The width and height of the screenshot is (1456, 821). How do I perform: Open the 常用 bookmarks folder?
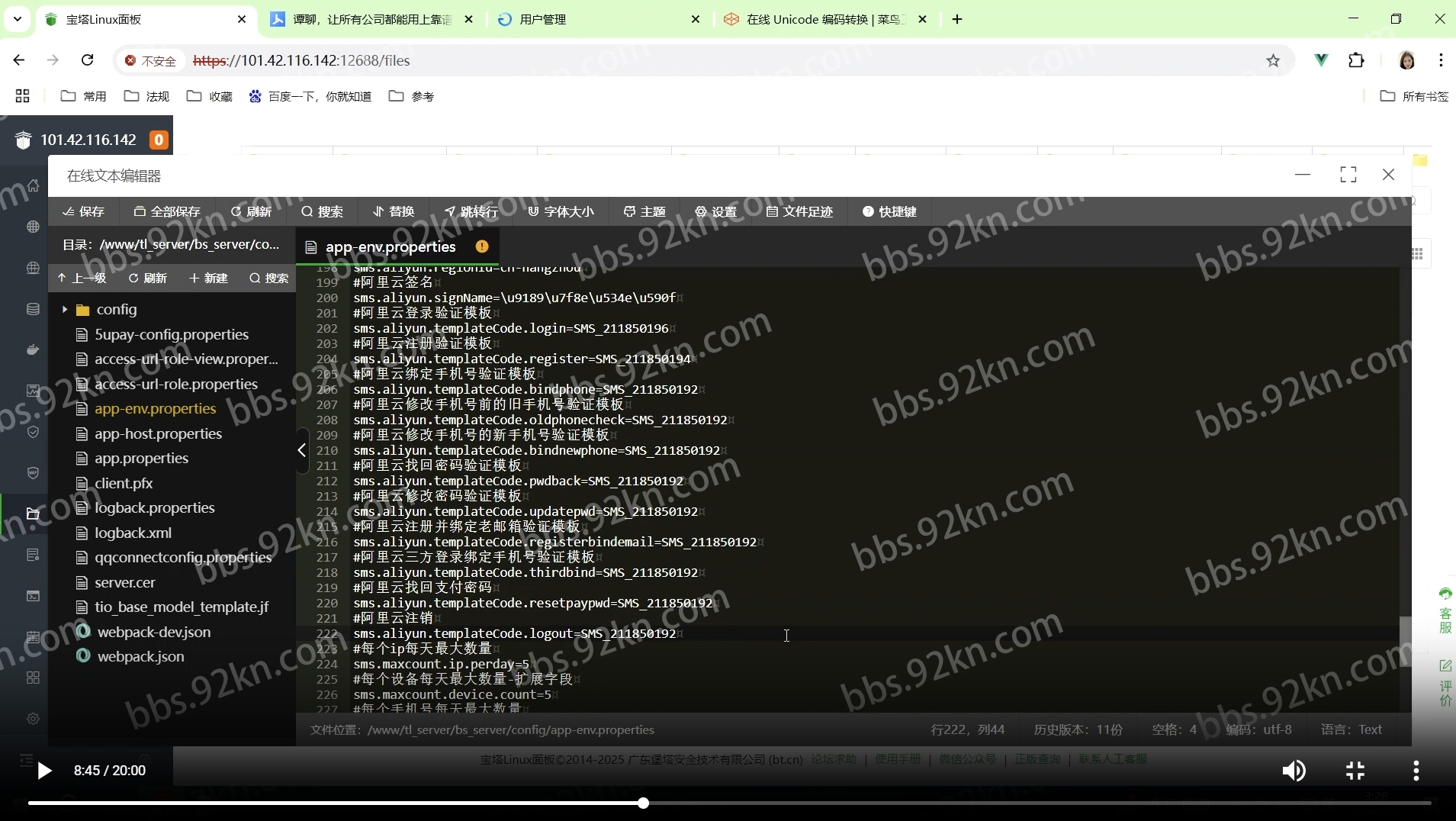[84, 96]
